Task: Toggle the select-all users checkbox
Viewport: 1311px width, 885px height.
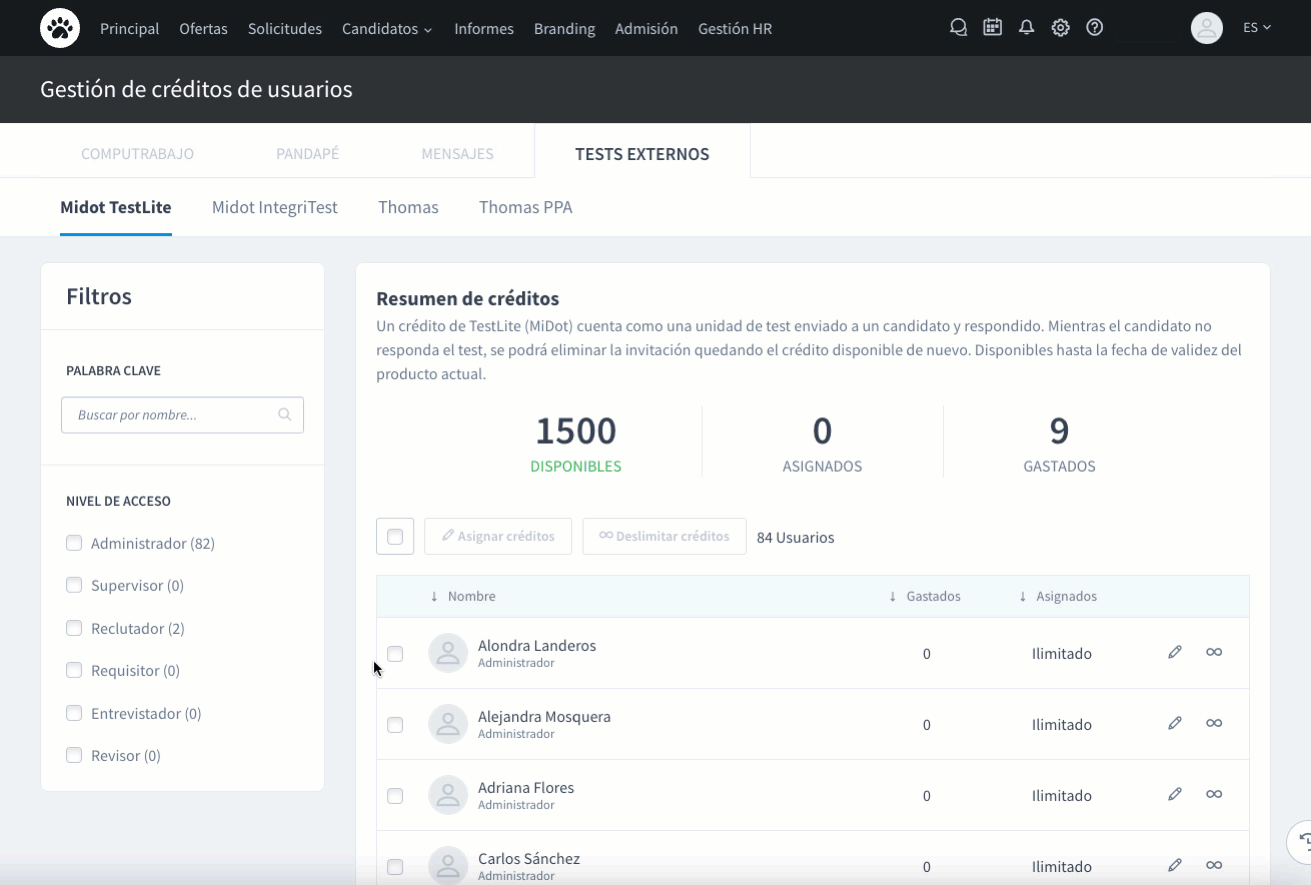Action: (395, 536)
